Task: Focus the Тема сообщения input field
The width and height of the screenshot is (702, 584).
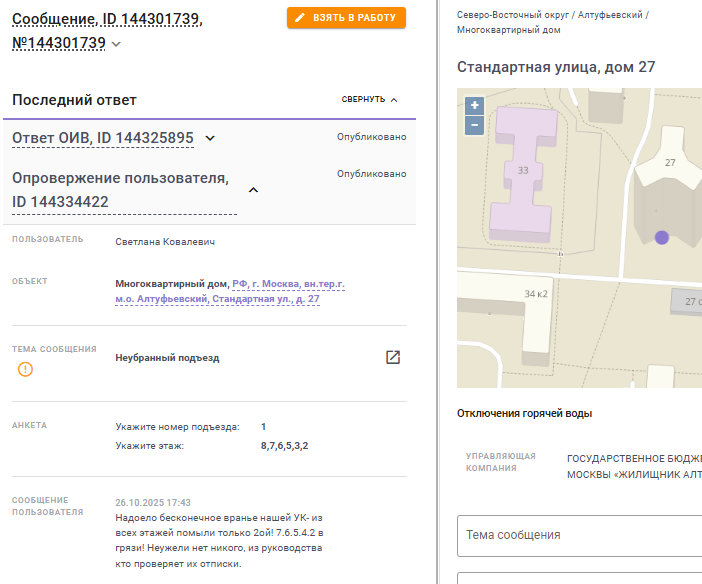Action: (579, 536)
